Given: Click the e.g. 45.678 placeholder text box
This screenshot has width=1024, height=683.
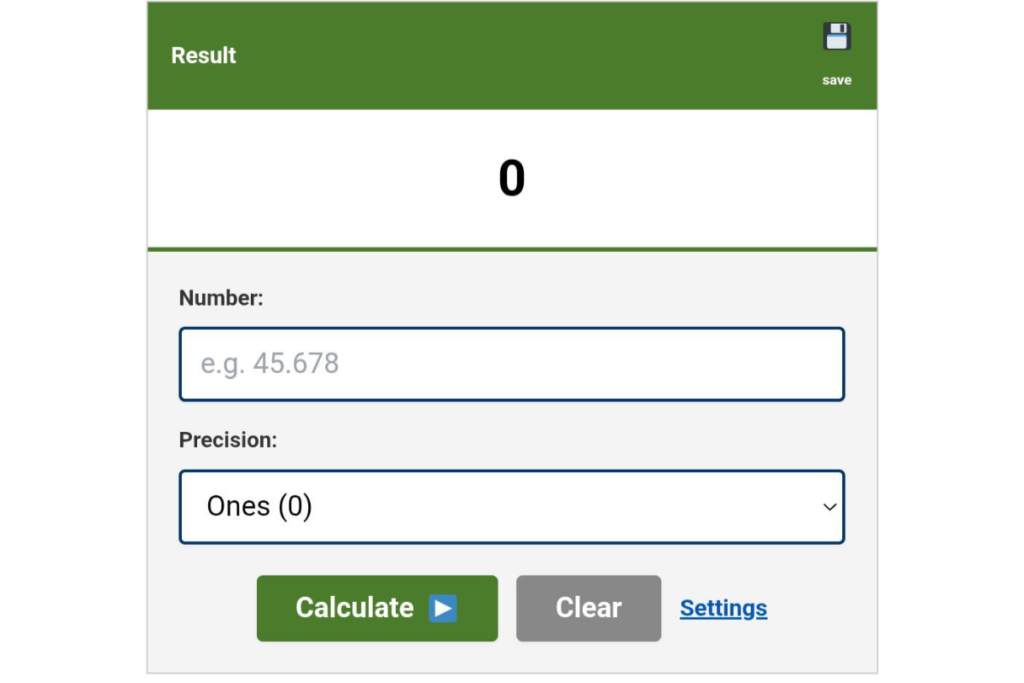Looking at the screenshot, I should click(512, 364).
